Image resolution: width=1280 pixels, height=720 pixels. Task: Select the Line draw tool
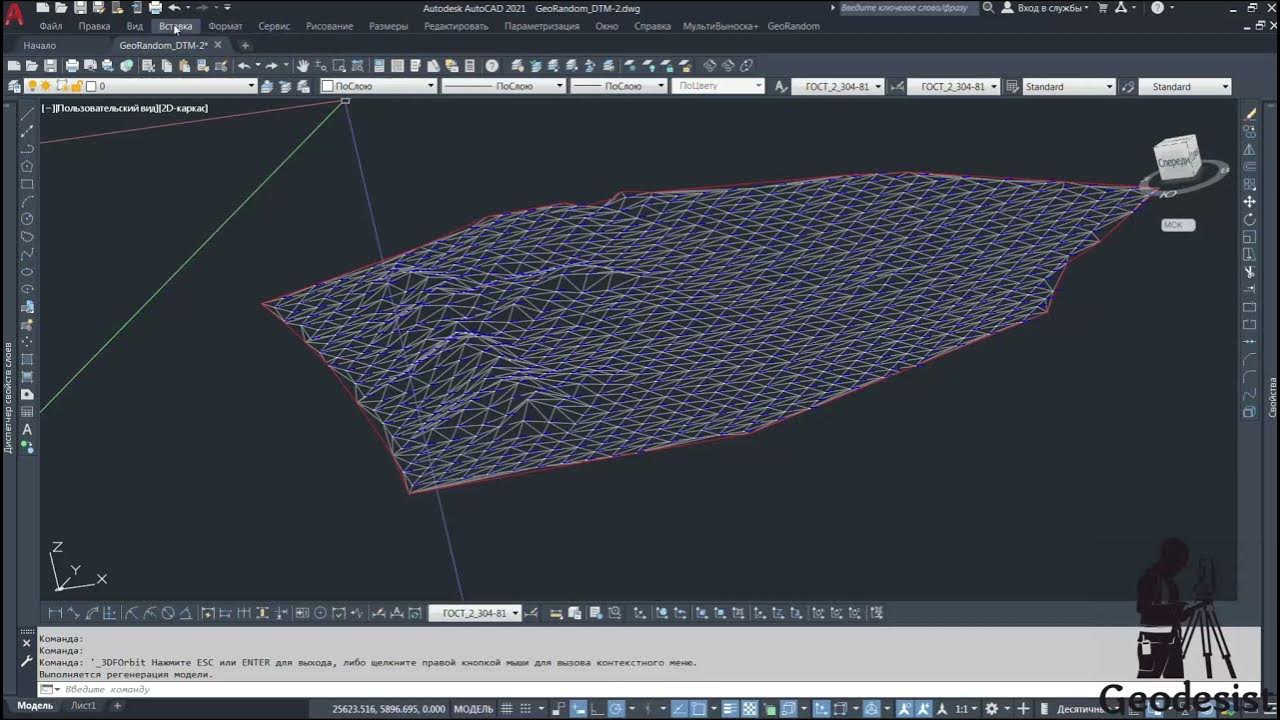click(27, 112)
